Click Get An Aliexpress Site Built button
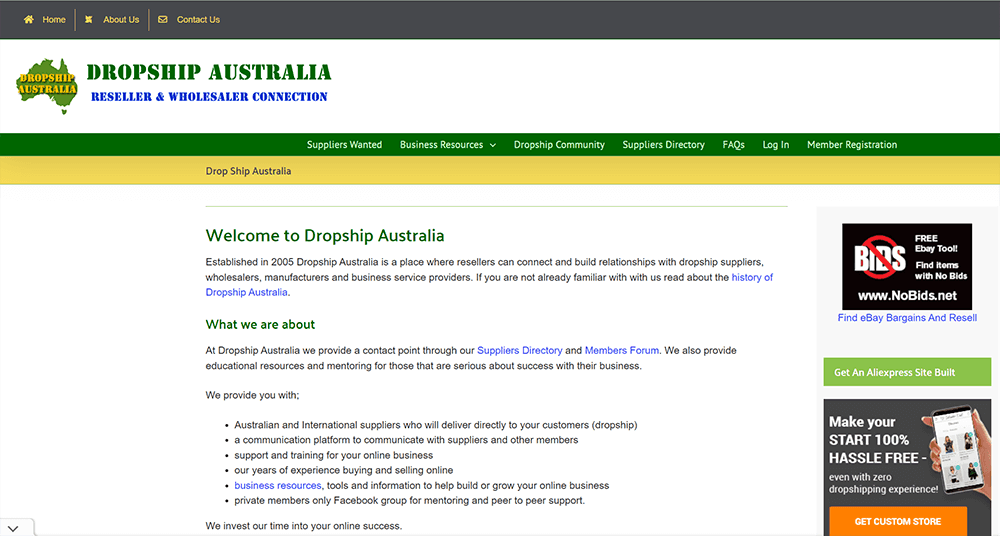The width and height of the screenshot is (1000, 536). pyautogui.click(x=907, y=372)
